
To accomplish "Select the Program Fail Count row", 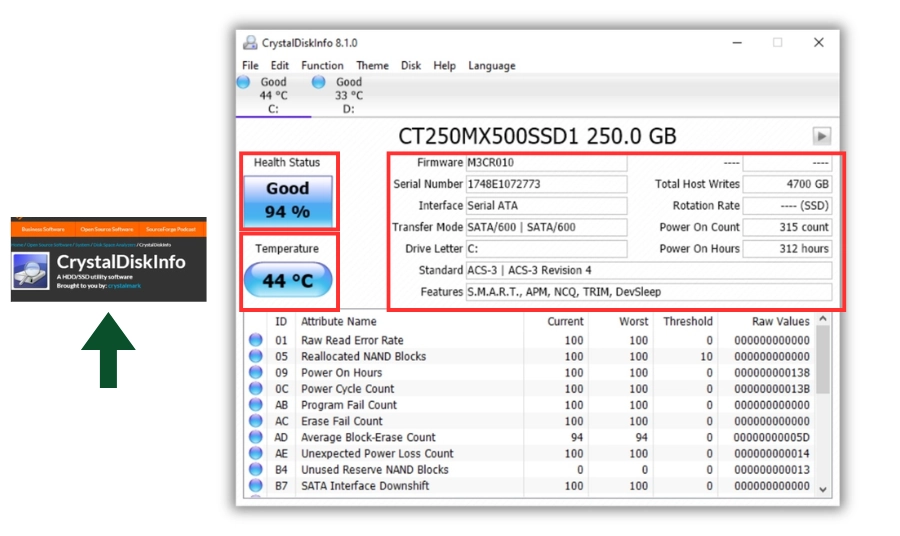I will coord(529,405).
